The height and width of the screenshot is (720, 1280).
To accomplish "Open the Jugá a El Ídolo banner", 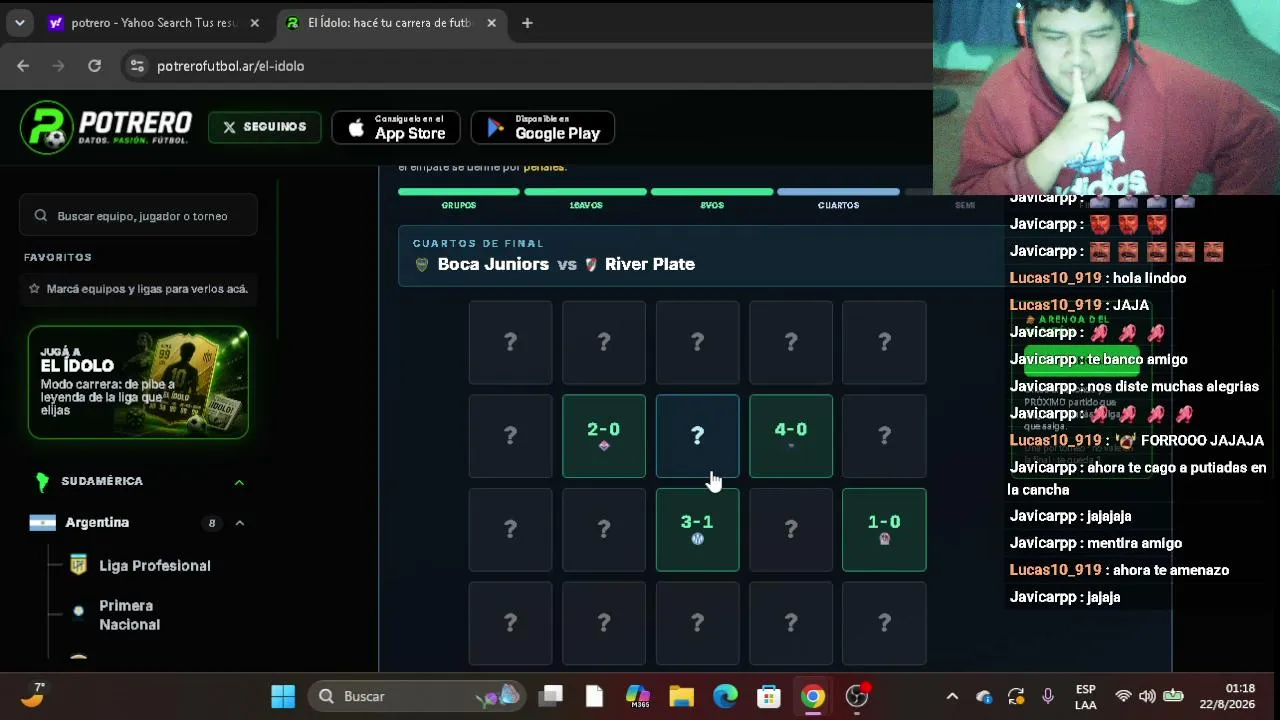I will pyautogui.click(x=138, y=382).
